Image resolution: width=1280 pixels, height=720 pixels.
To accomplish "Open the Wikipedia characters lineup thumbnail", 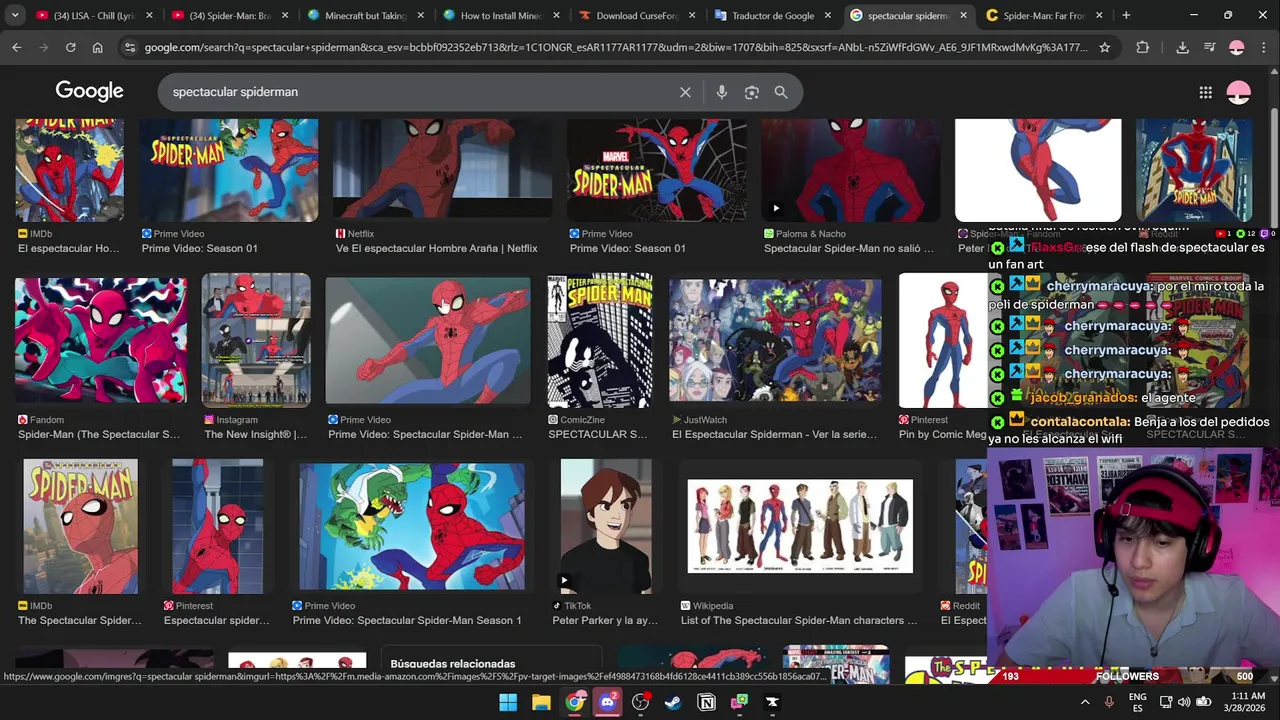I will click(800, 526).
